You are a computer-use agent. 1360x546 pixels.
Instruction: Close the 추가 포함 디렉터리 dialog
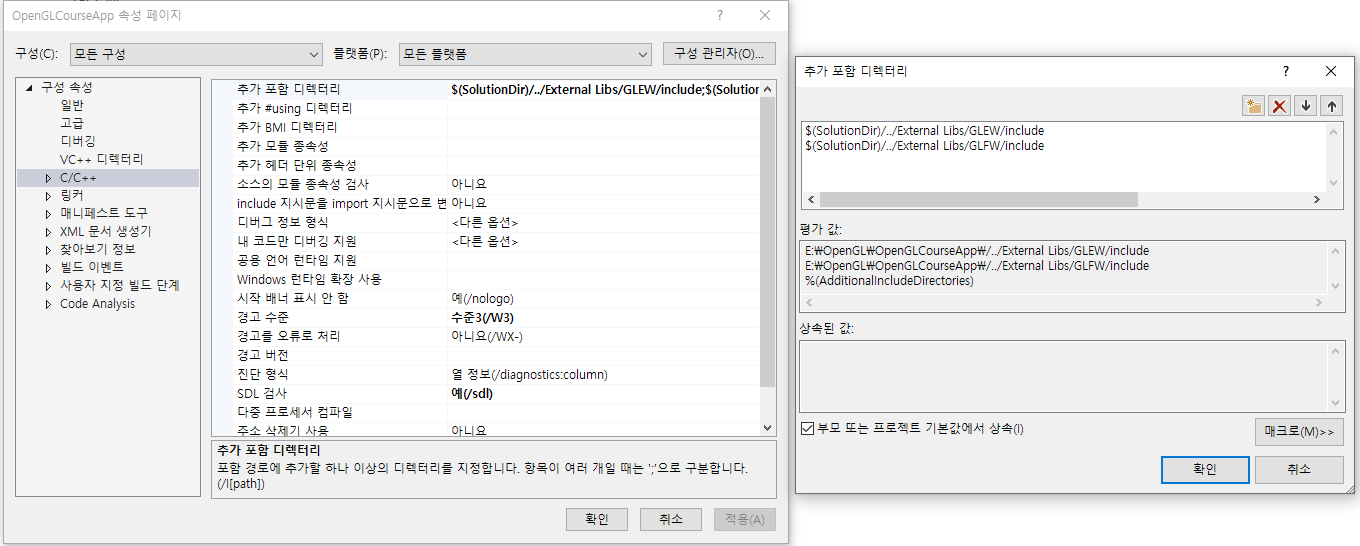tap(1331, 71)
